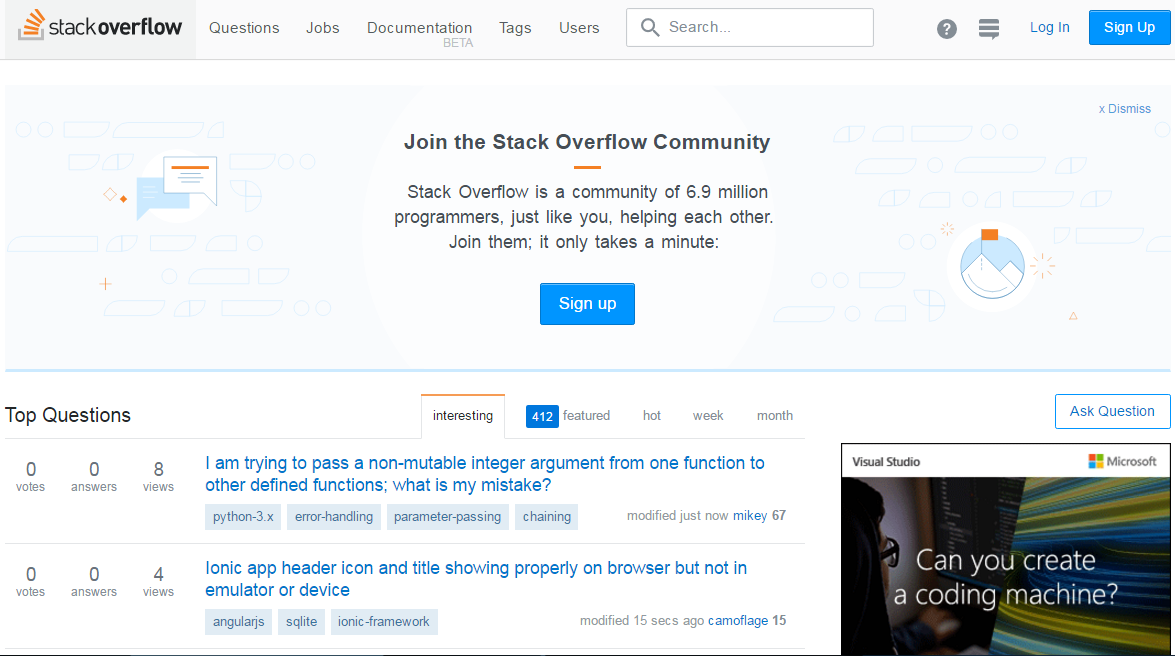The image size is (1175, 656).
Task: Show the month questions tab
Action: tap(775, 416)
